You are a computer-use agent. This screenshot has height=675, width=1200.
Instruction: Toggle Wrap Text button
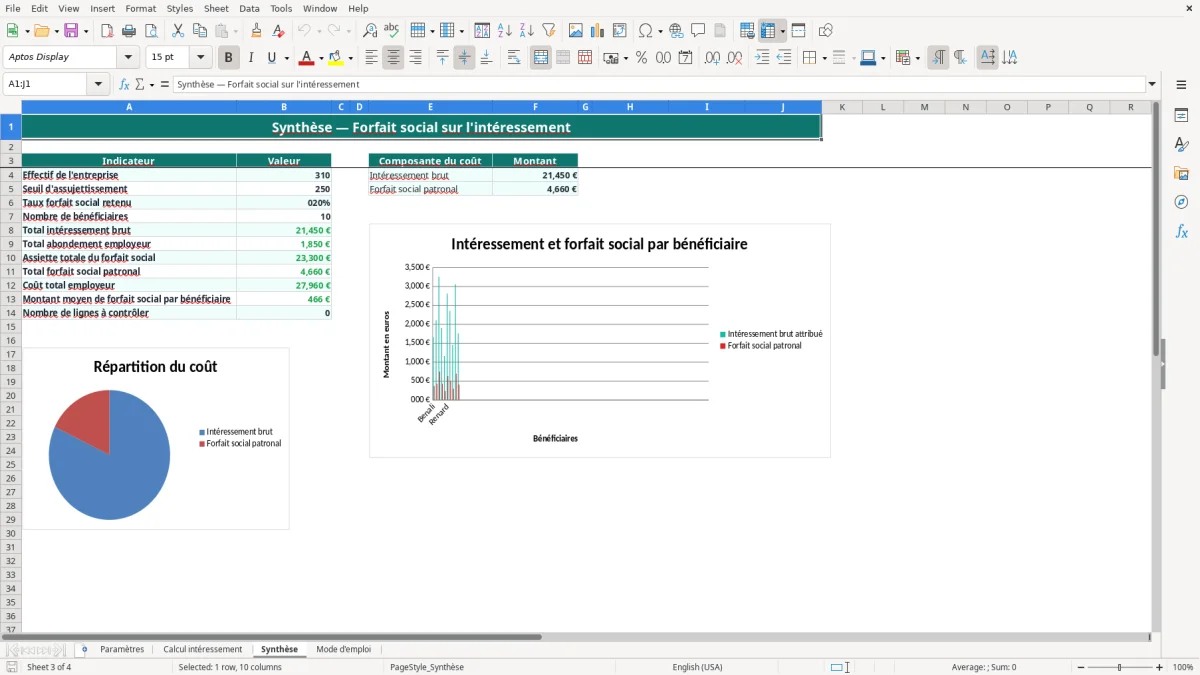514,58
